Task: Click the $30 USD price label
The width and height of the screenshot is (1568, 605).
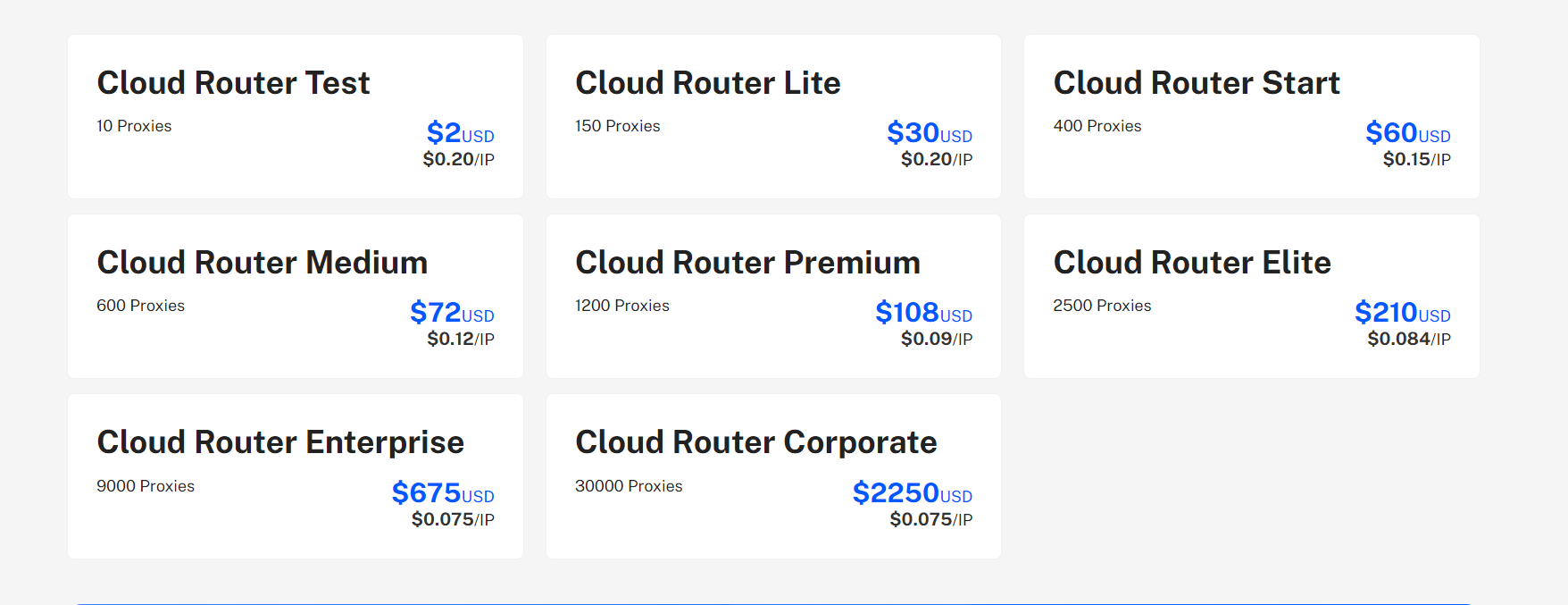Action: (x=930, y=132)
